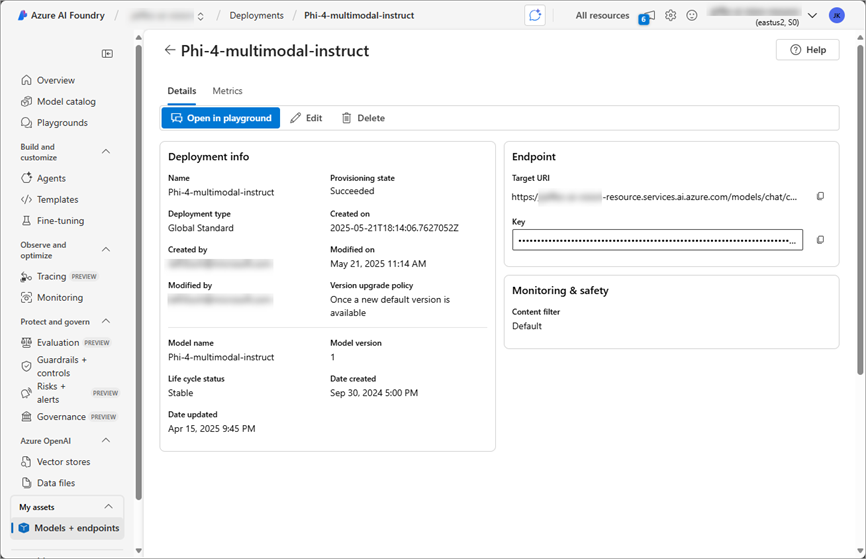Click the 'Global Standard' deployment type value
The width and height of the screenshot is (866, 559).
(x=200, y=228)
